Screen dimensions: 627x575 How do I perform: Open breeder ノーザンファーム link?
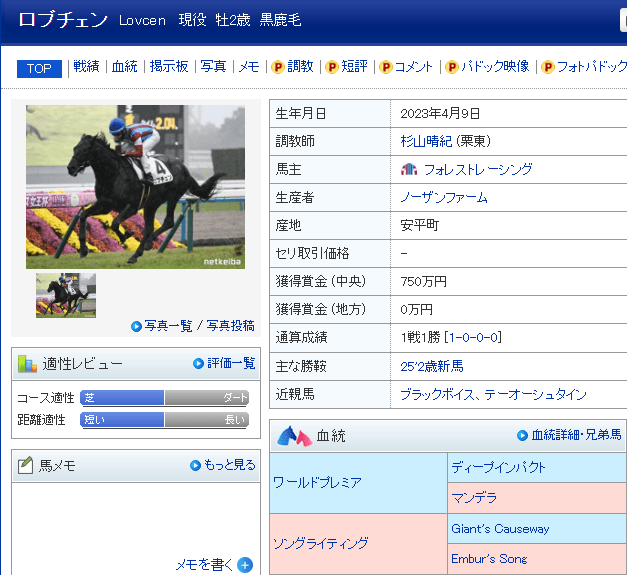coord(444,198)
